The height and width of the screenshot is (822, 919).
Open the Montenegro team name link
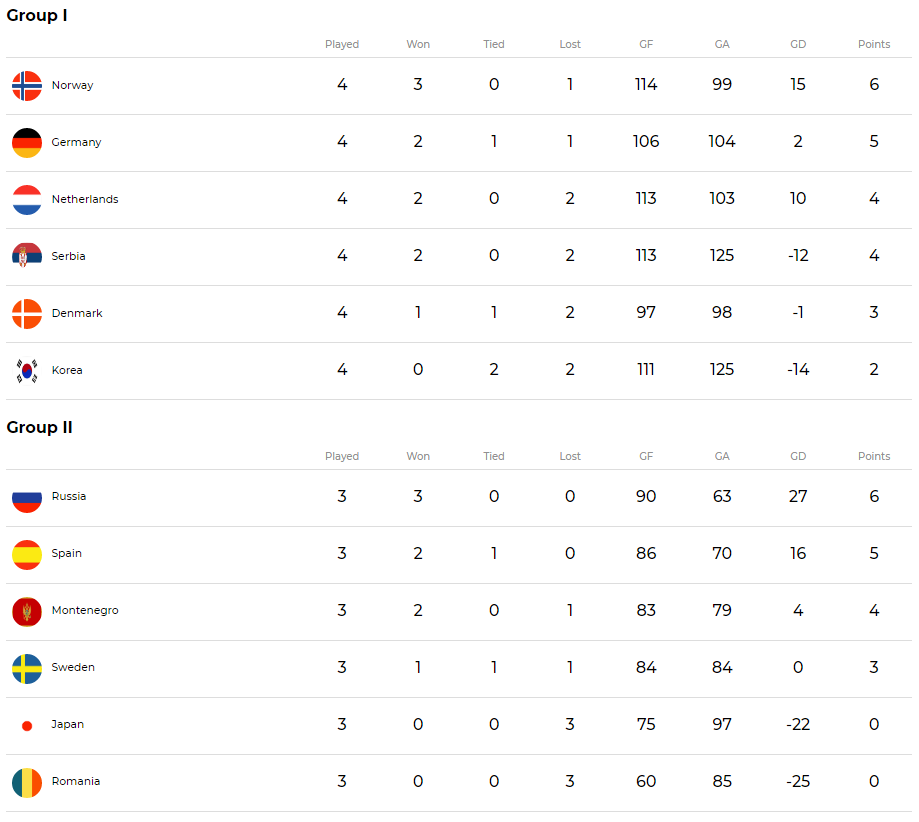coord(85,610)
